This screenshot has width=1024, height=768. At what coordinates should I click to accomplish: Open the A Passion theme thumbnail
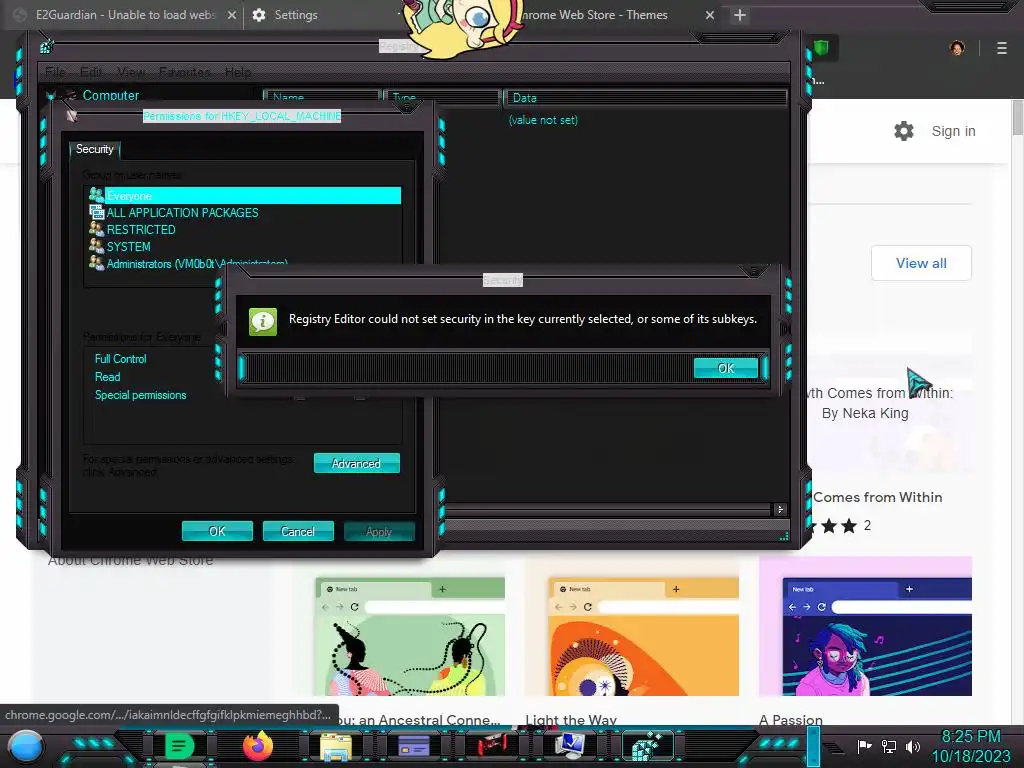pos(865,627)
